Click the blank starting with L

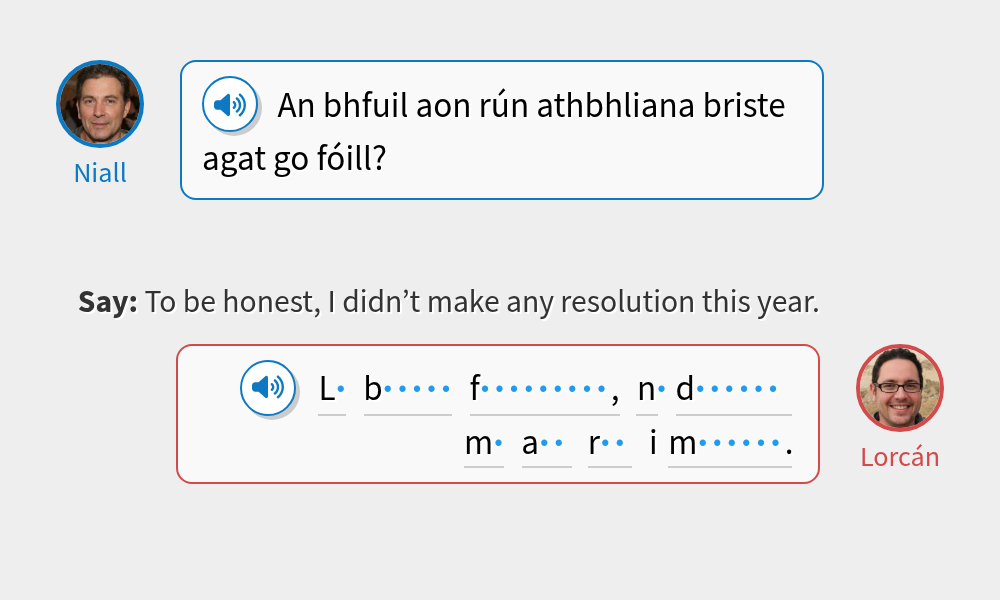click(330, 392)
